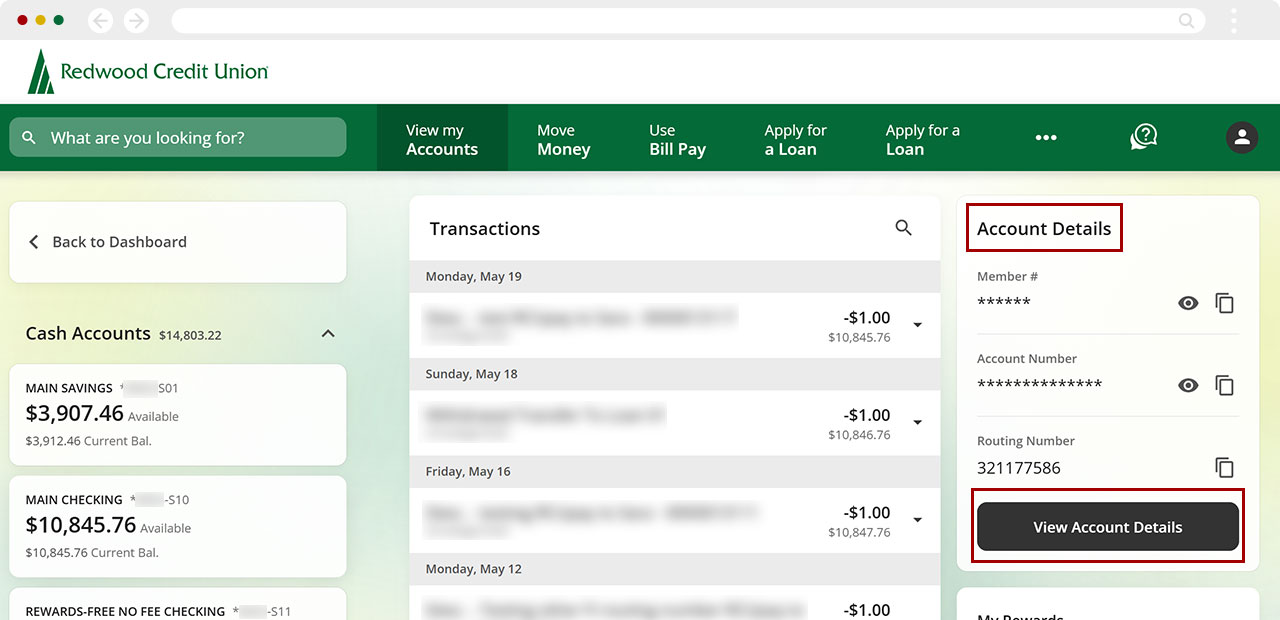Copy the Routing Number
1280x620 pixels.
(x=1225, y=467)
